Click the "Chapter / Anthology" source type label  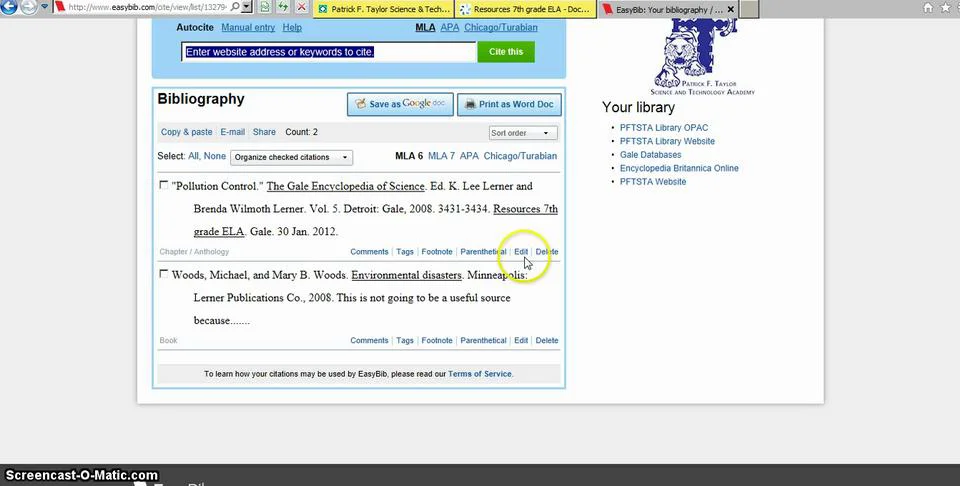194,252
